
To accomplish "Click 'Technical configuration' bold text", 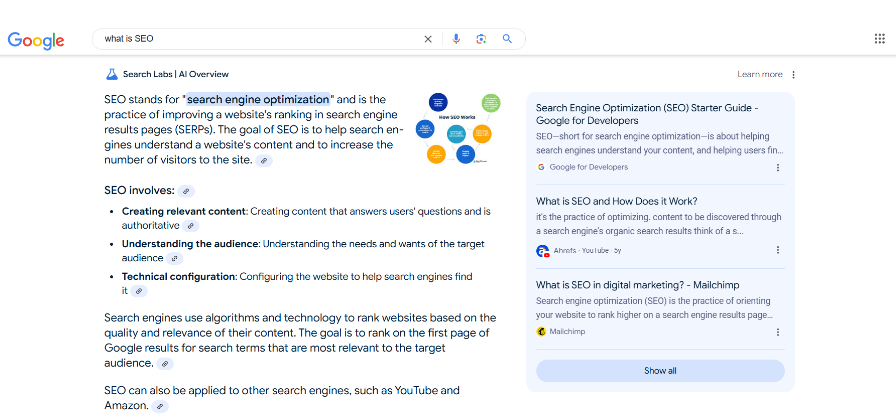I will 178,277.
